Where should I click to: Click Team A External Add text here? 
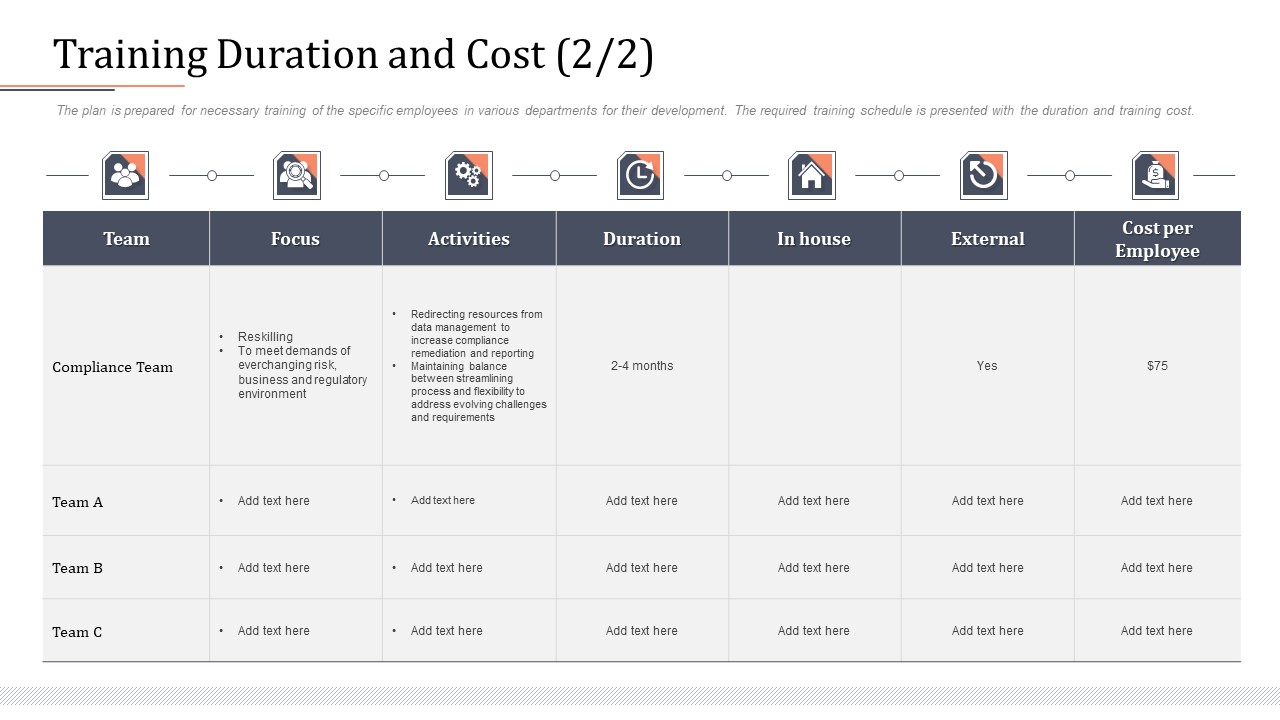[x=988, y=501]
